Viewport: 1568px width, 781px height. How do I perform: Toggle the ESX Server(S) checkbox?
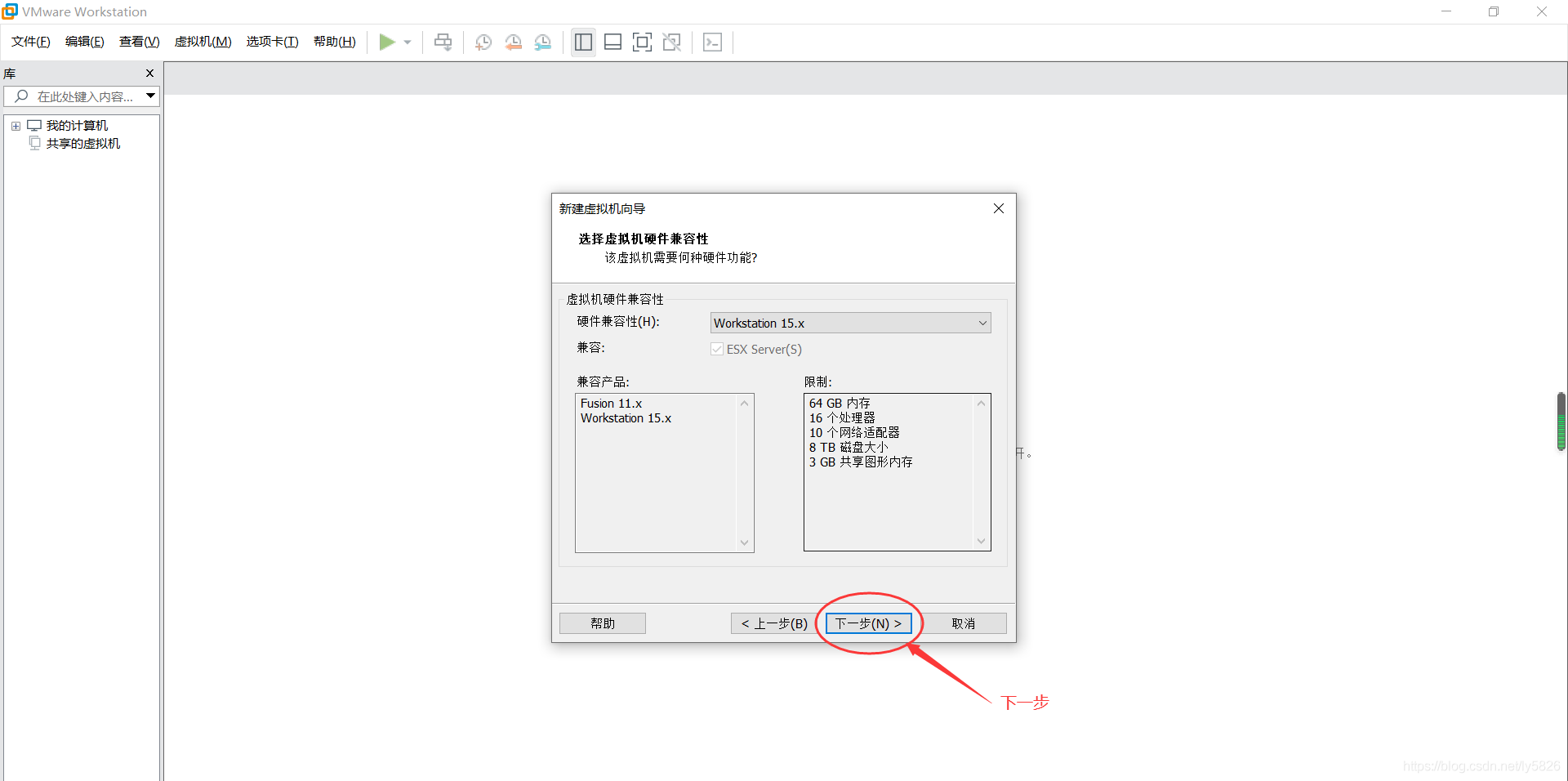(717, 350)
